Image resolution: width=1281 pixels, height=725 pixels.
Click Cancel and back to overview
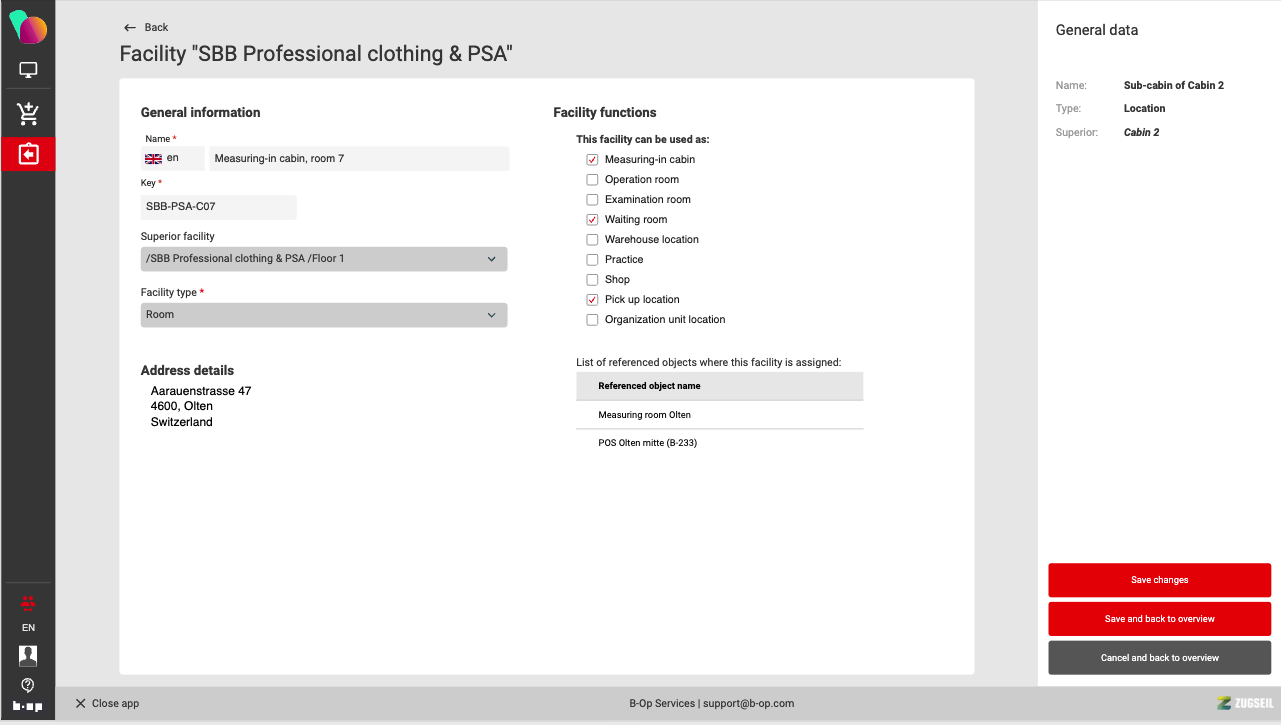[1159, 658]
